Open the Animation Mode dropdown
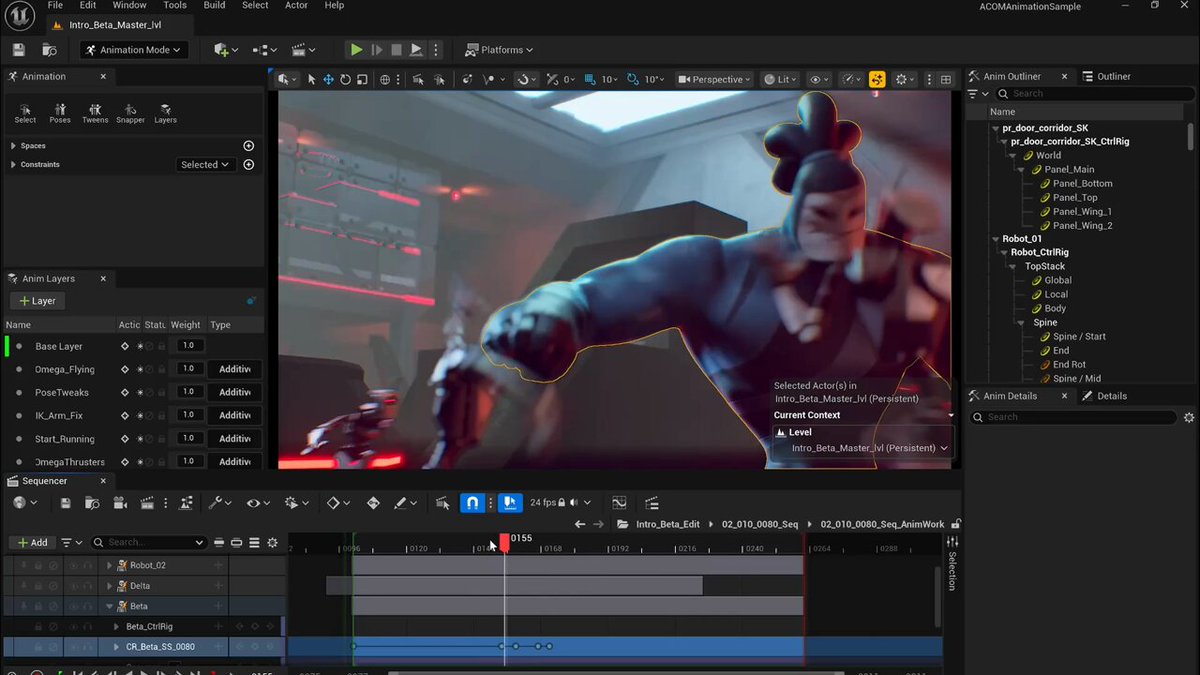The width and height of the screenshot is (1200, 675). point(133,50)
